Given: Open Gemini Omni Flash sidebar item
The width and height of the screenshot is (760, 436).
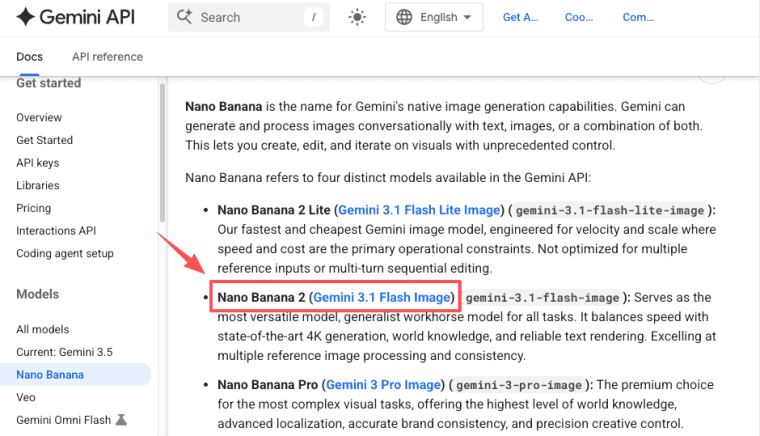Looking at the screenshot, I should click(63, 420).
